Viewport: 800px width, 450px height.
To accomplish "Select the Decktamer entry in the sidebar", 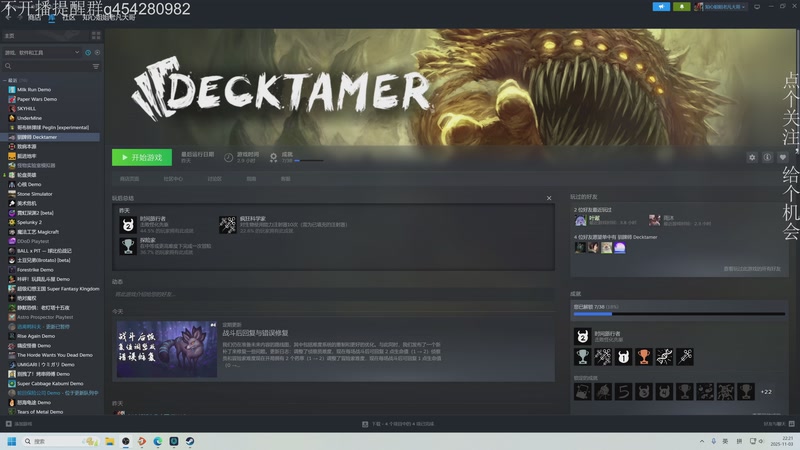I will pyautogui.click(x=51, y=137).
